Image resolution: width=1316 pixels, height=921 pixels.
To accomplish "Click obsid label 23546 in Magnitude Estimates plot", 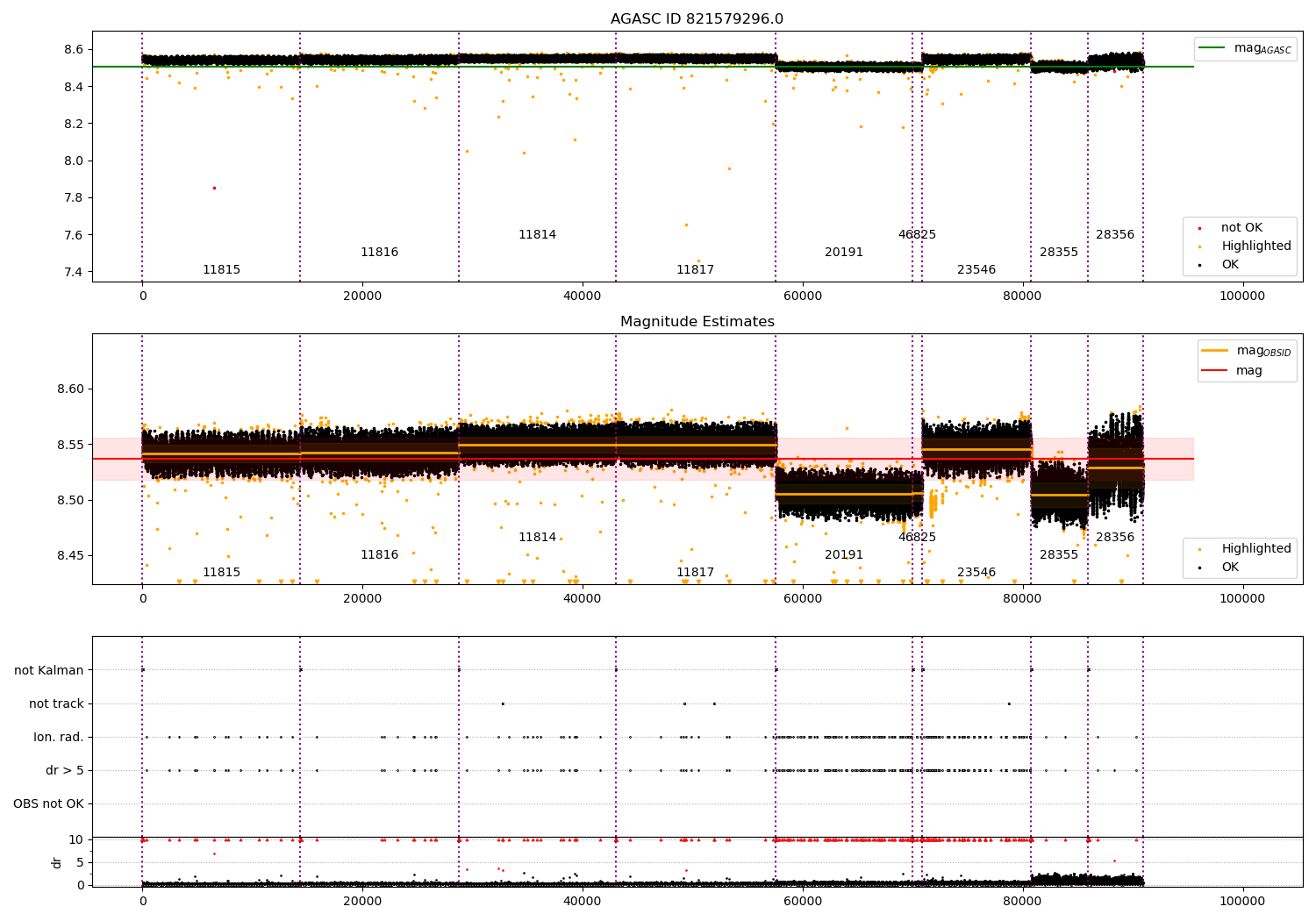I will click(x=976, y=573).
